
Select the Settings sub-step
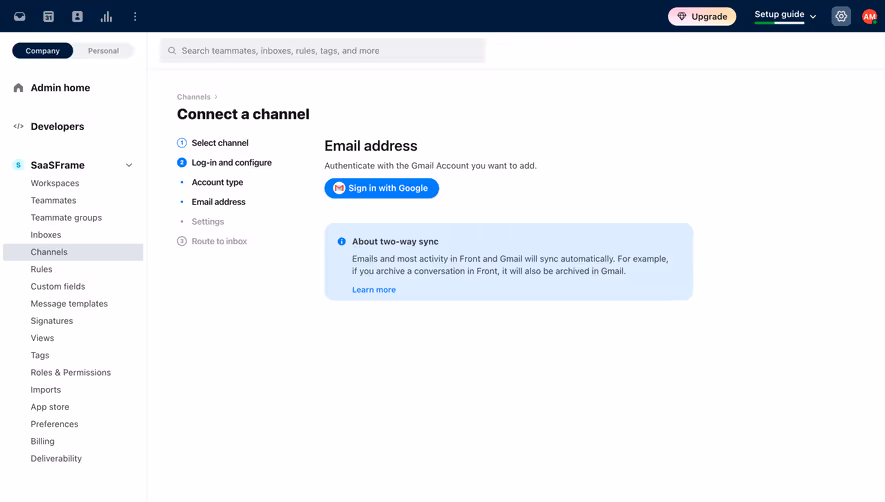tap(208, 222)
